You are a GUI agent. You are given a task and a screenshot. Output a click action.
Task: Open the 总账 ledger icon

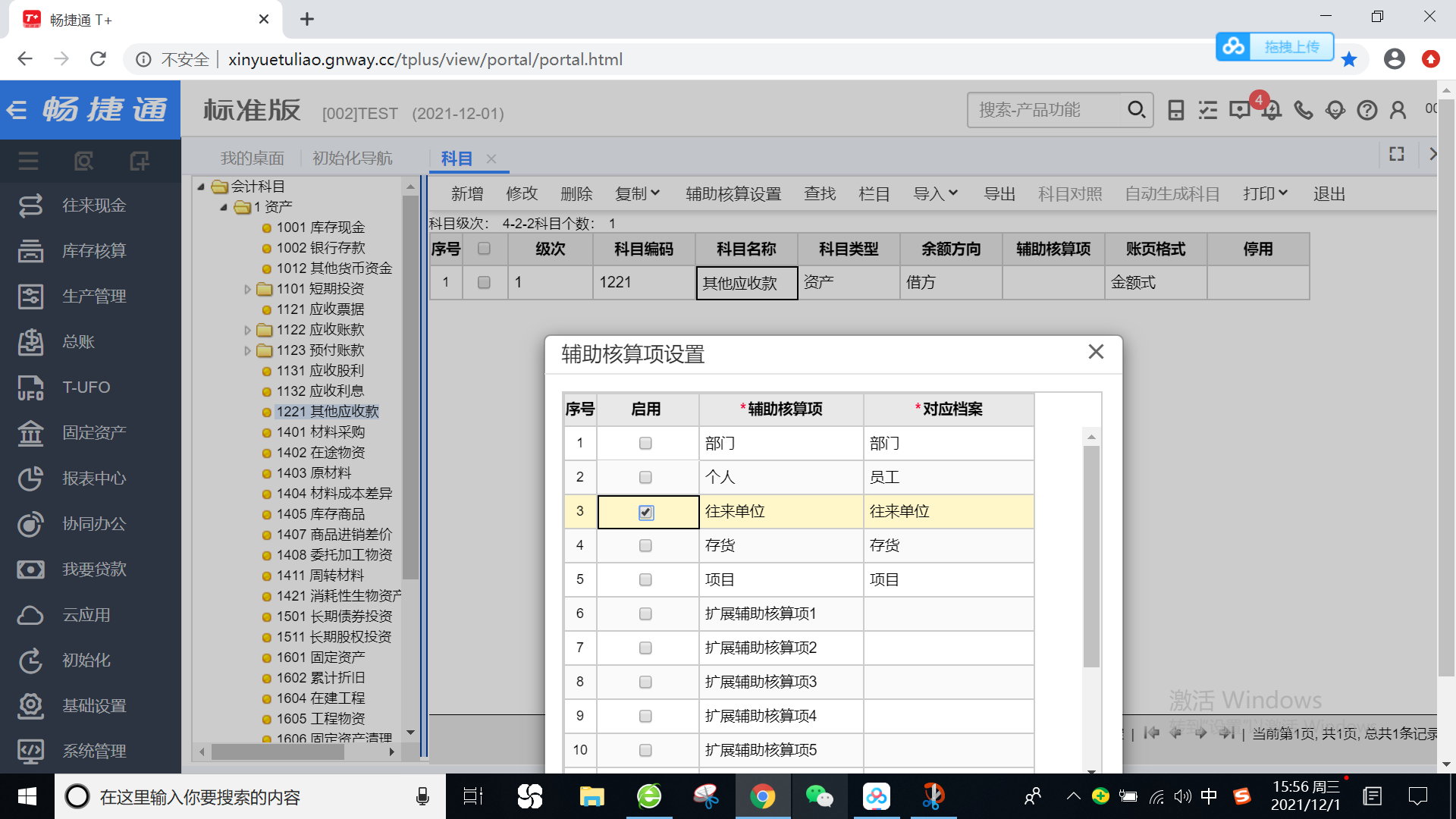click(x=30, y=342)
